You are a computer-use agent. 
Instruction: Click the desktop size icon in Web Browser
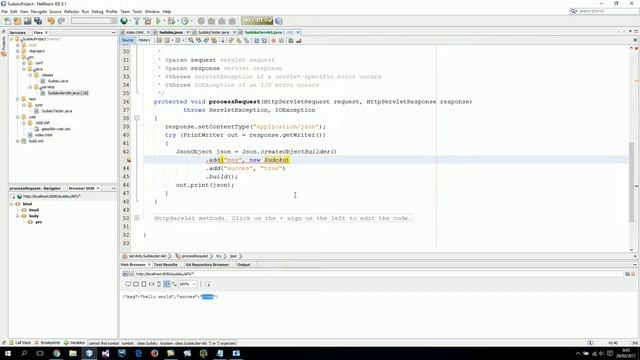128,284
